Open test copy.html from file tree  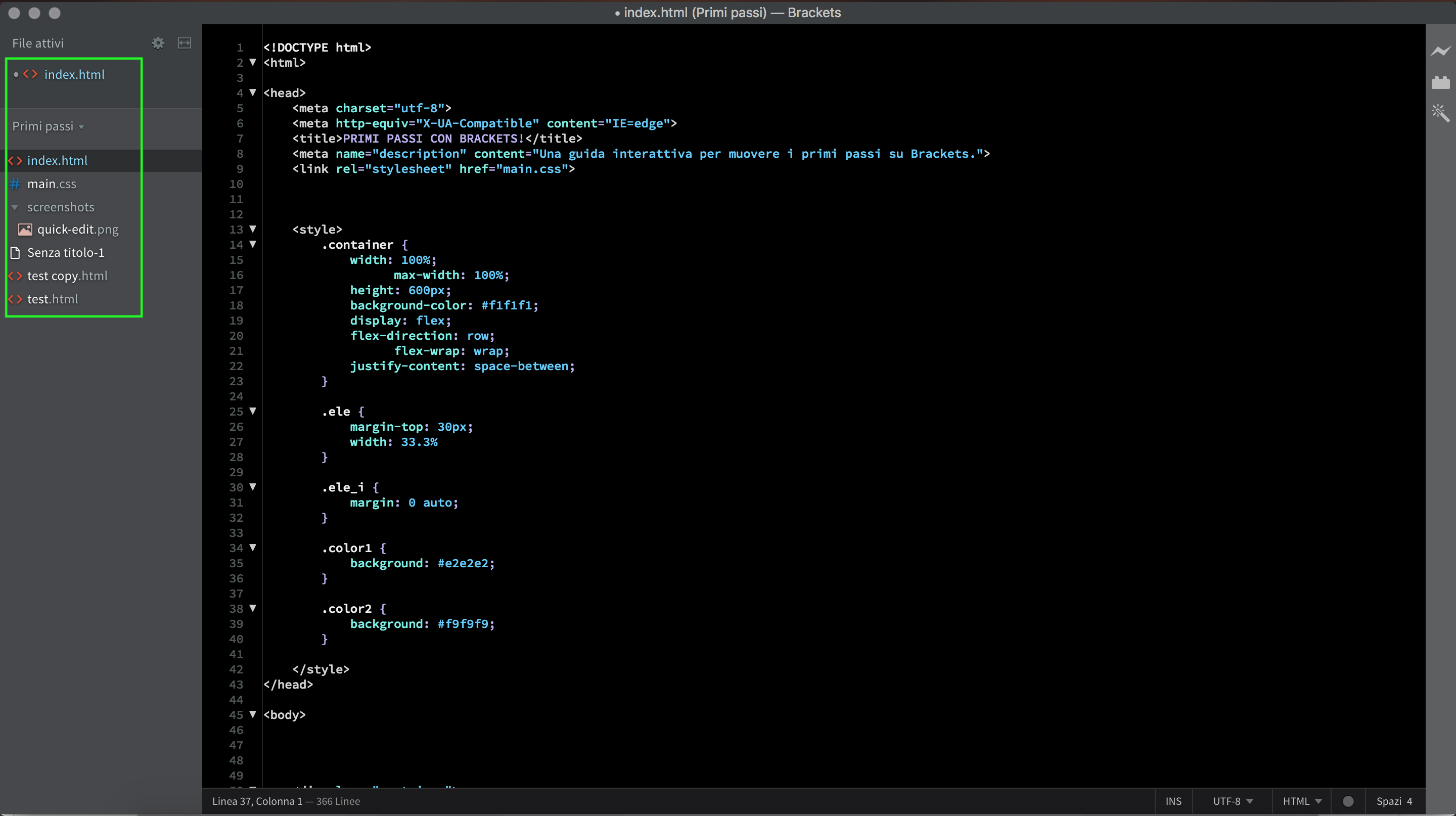pos(67,276)
